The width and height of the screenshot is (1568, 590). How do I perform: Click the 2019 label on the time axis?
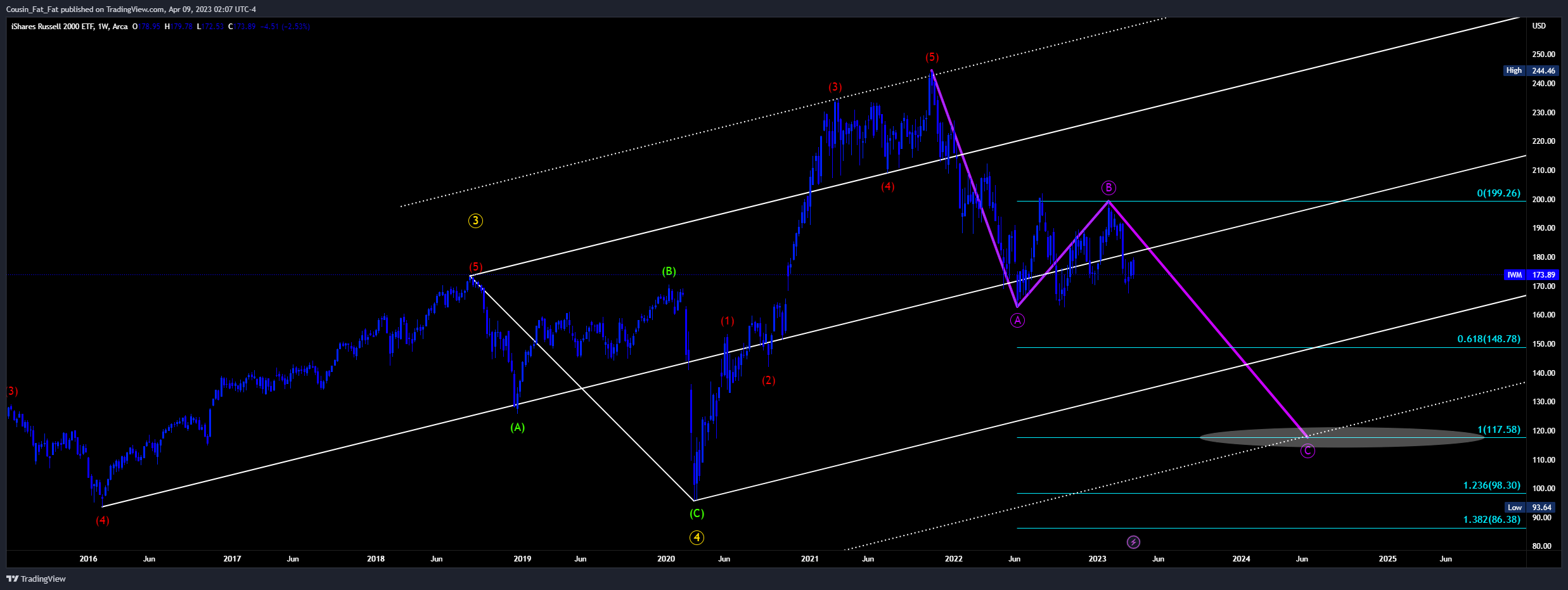[x=522, y=559]
